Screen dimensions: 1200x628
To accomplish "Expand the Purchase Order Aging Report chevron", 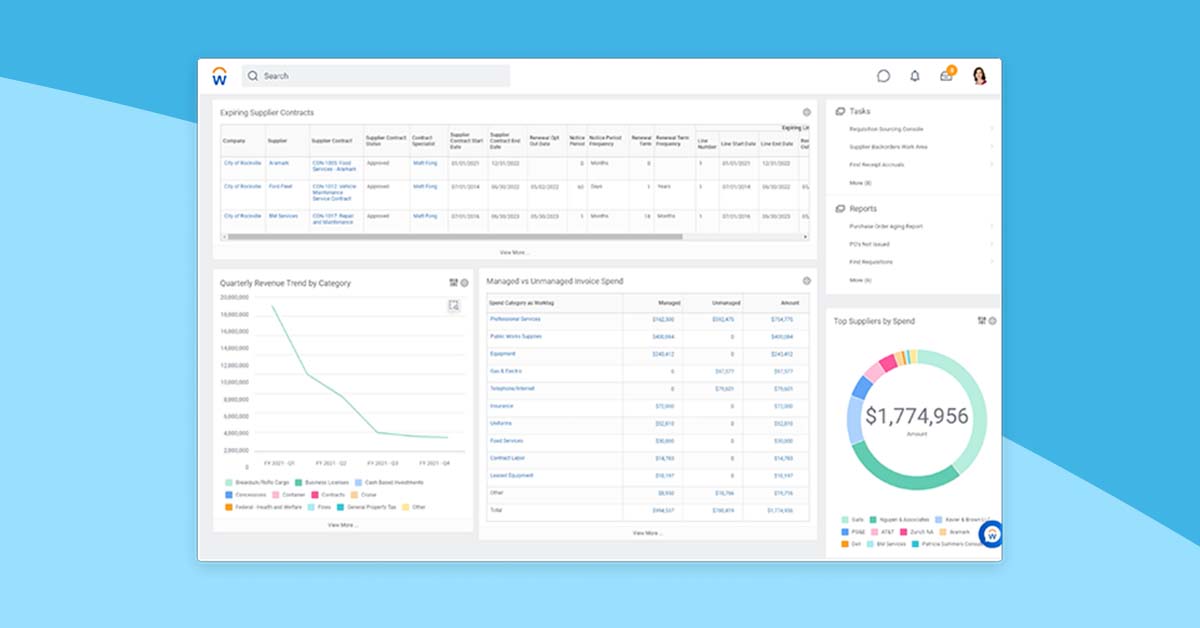I will (x=992, y=225).
